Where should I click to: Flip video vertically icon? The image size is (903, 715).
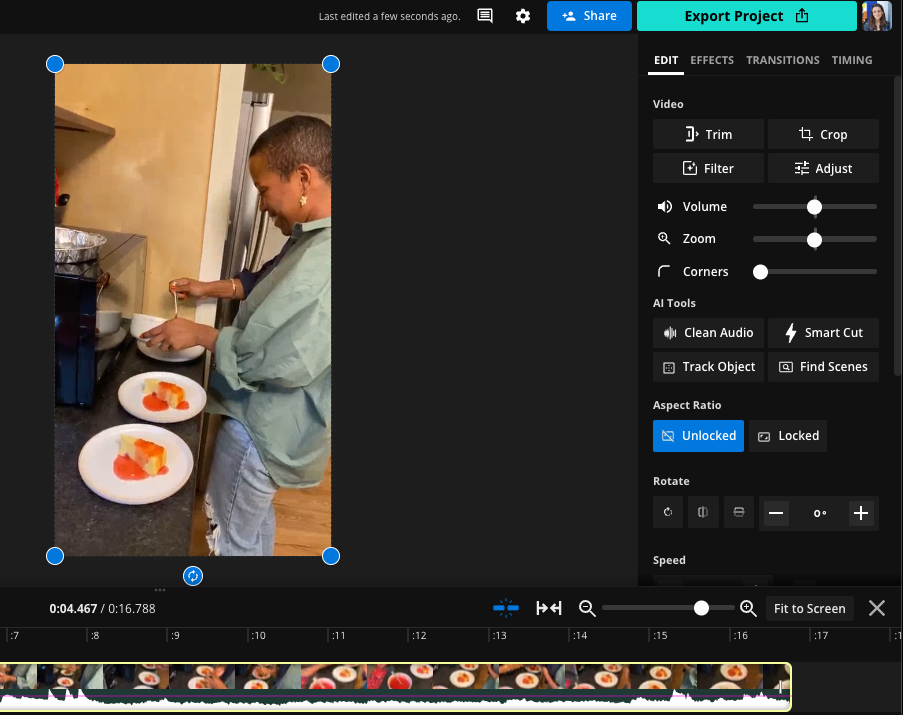click(x=739, y=512)
